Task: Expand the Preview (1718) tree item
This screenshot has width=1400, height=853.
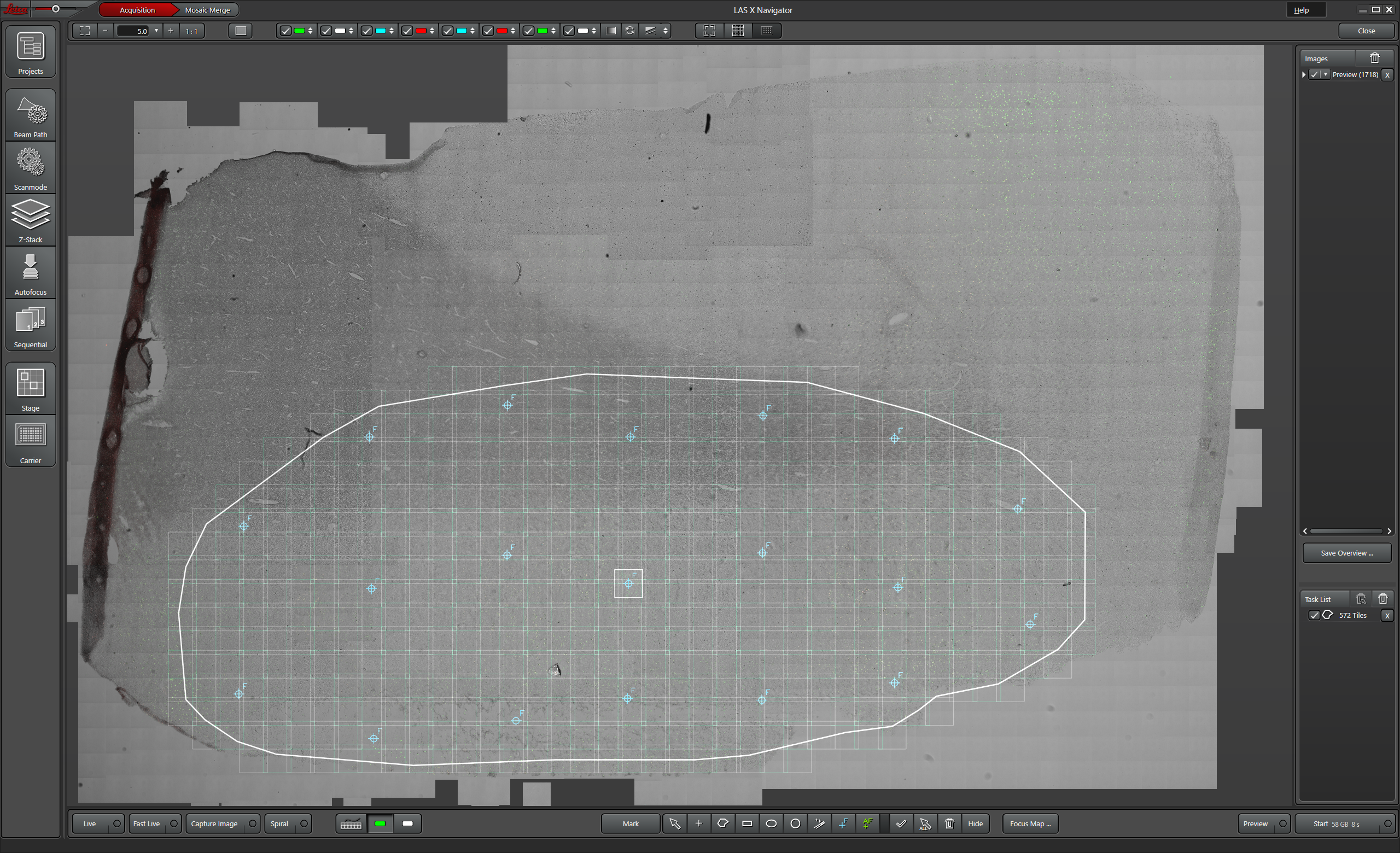Action: point(1304,74)
